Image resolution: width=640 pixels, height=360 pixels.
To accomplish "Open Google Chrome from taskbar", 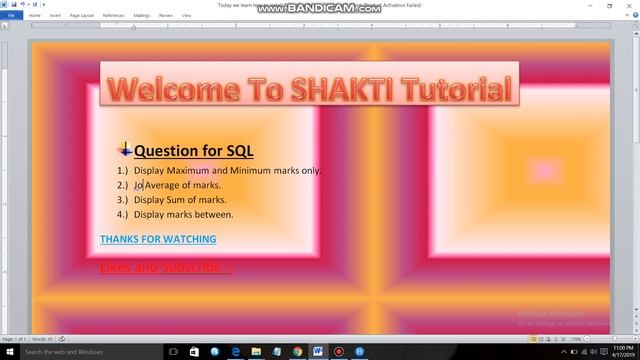I will (298, 352).
